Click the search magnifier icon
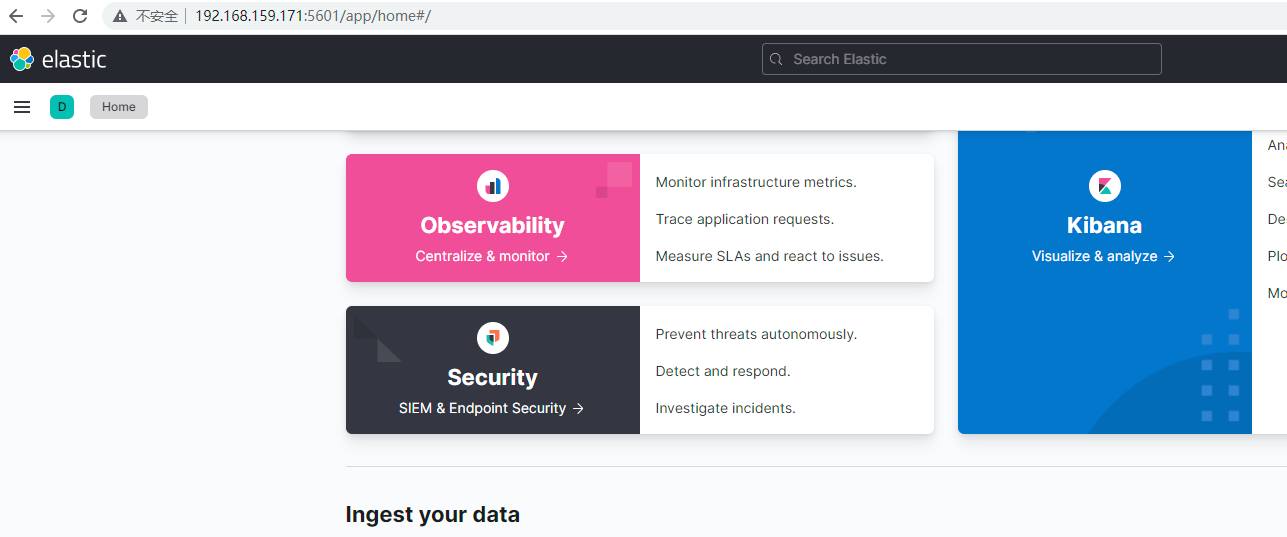This screenshot has height=537, width=1287. point(776,59)
